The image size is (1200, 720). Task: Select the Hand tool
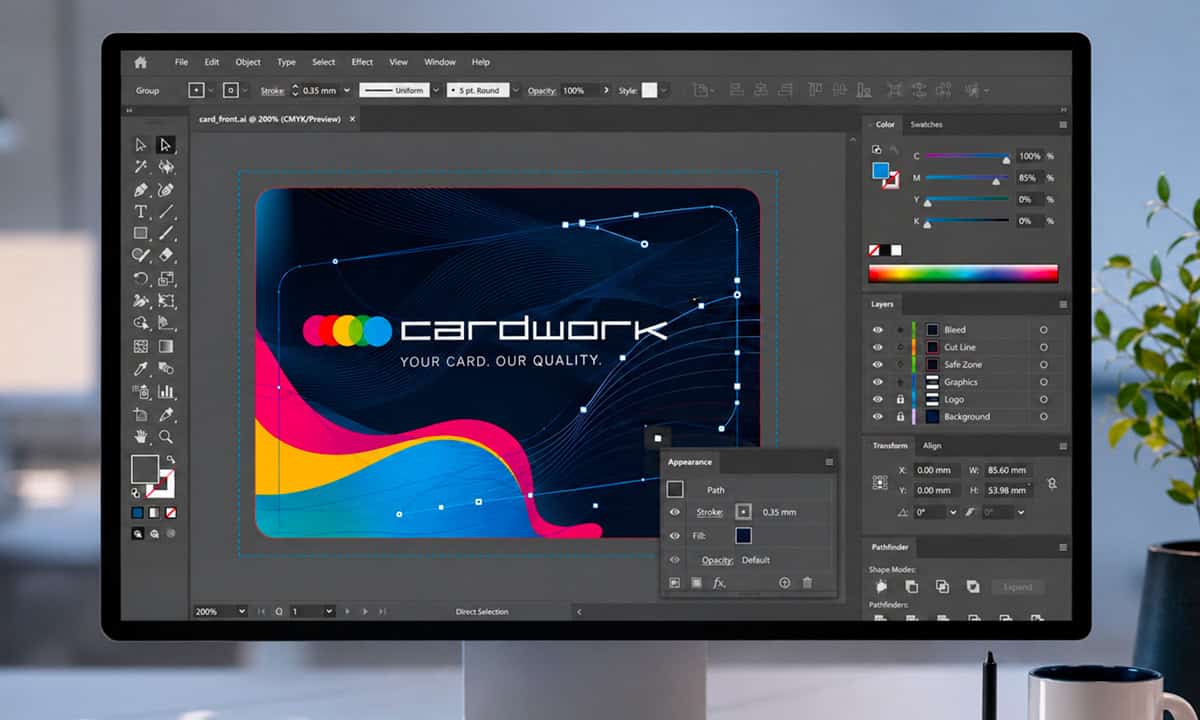[141, 437]
